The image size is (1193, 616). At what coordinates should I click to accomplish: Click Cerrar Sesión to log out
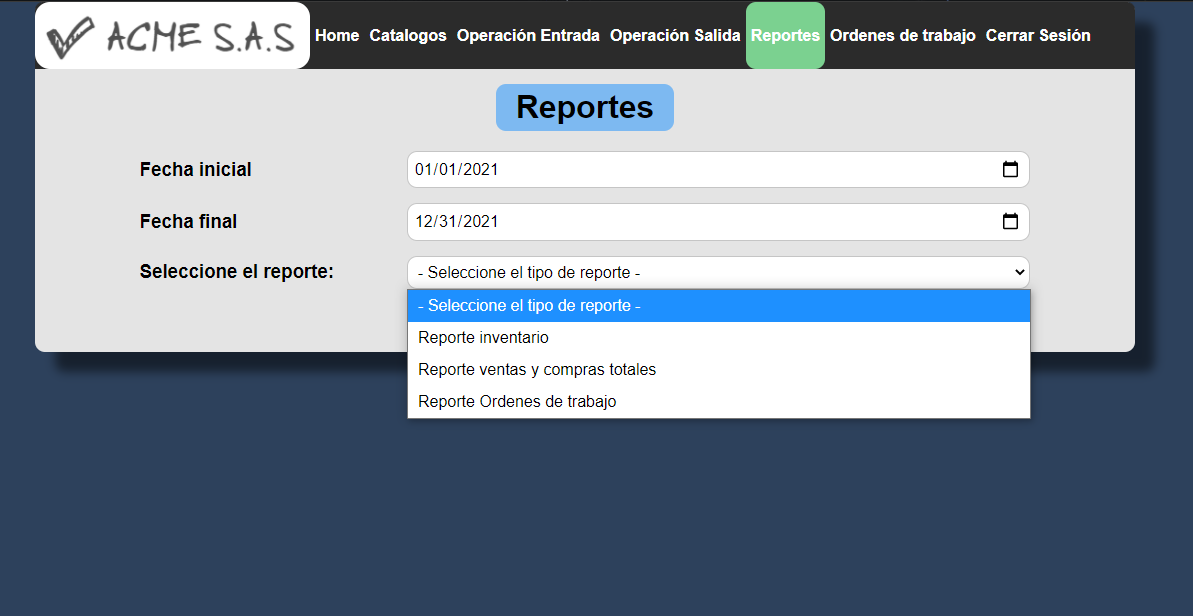(x=1038, y=35)
